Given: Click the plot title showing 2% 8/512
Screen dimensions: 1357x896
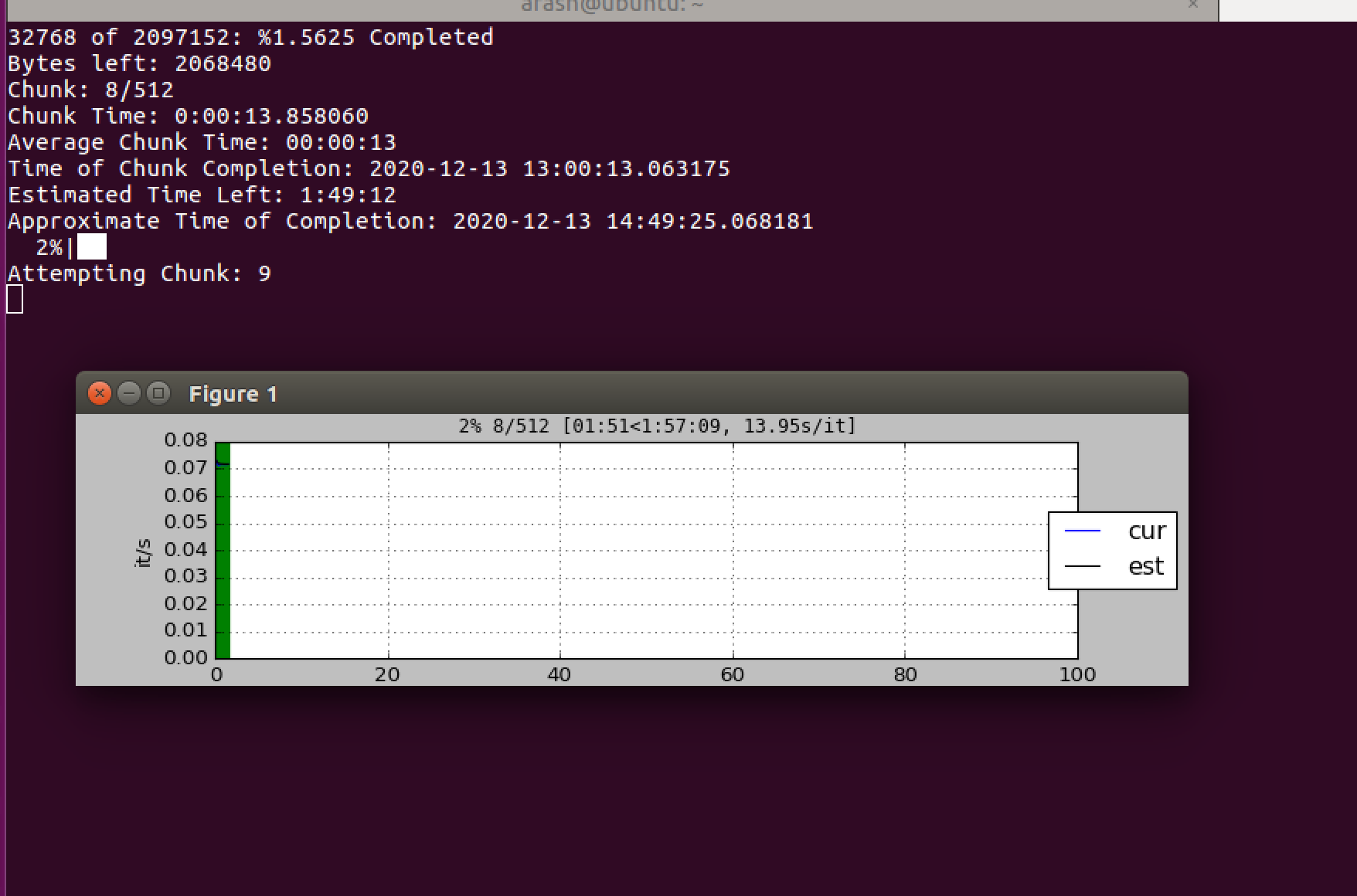Looking at the screenshot, I should tap(656, 426).
